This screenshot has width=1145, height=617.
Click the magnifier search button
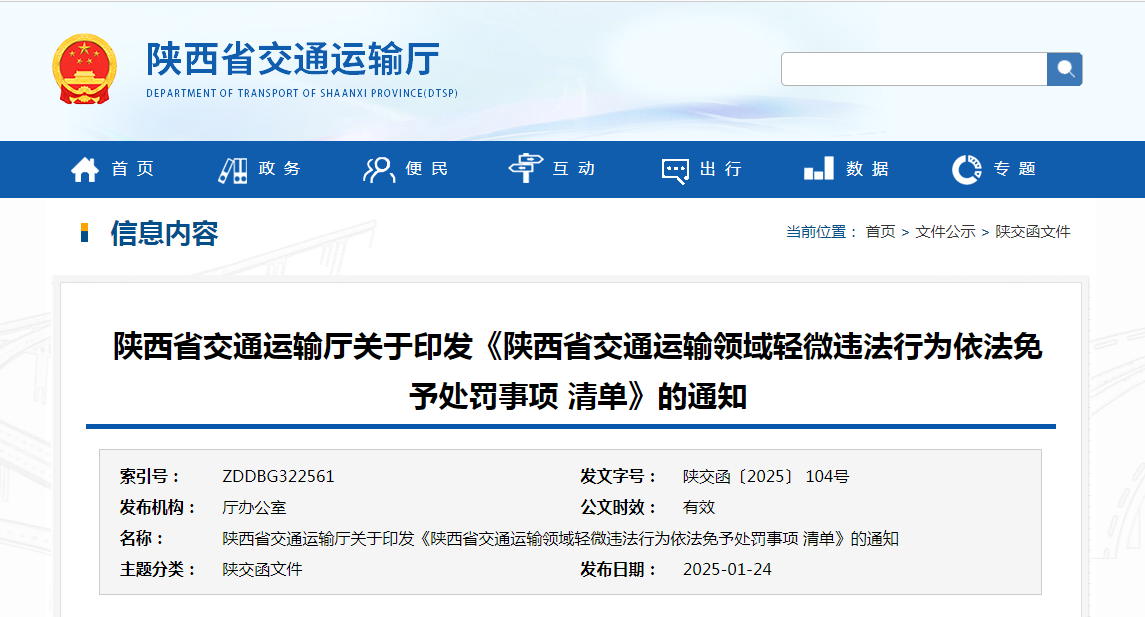coord(1064,69)
